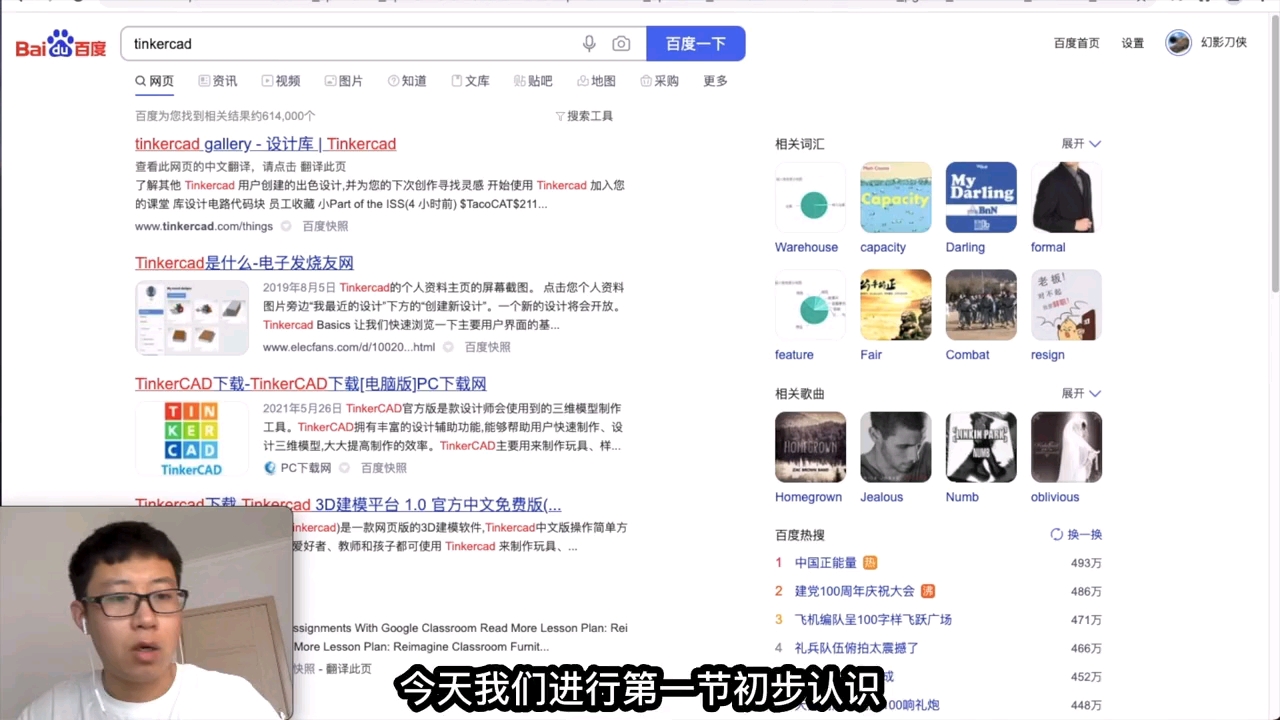Switch to the 图片 tab
This screenshot has height=720, width=1280.
pyautogui.click(x=344, y=81)
